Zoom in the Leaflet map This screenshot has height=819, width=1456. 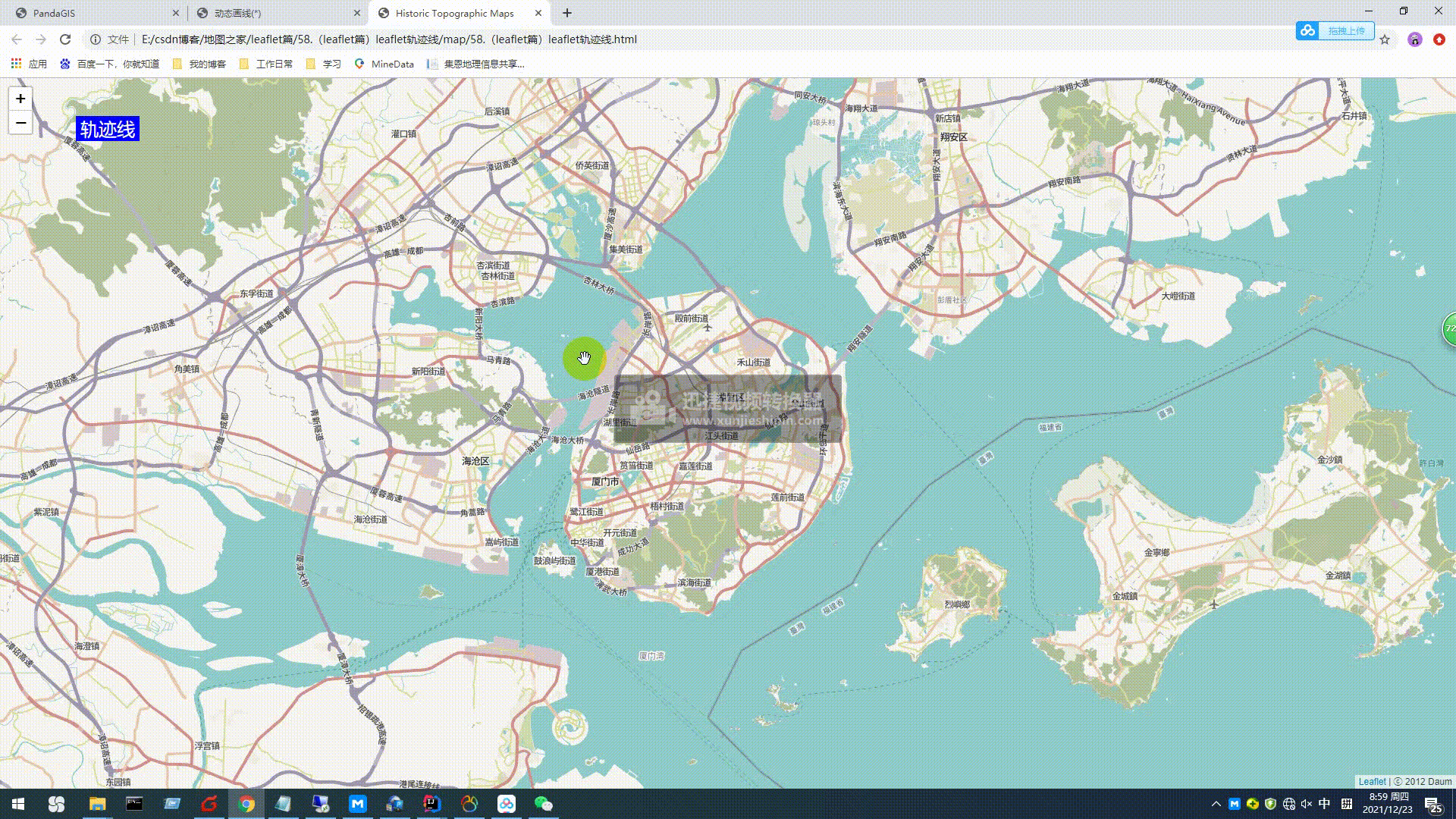(20, 99)
